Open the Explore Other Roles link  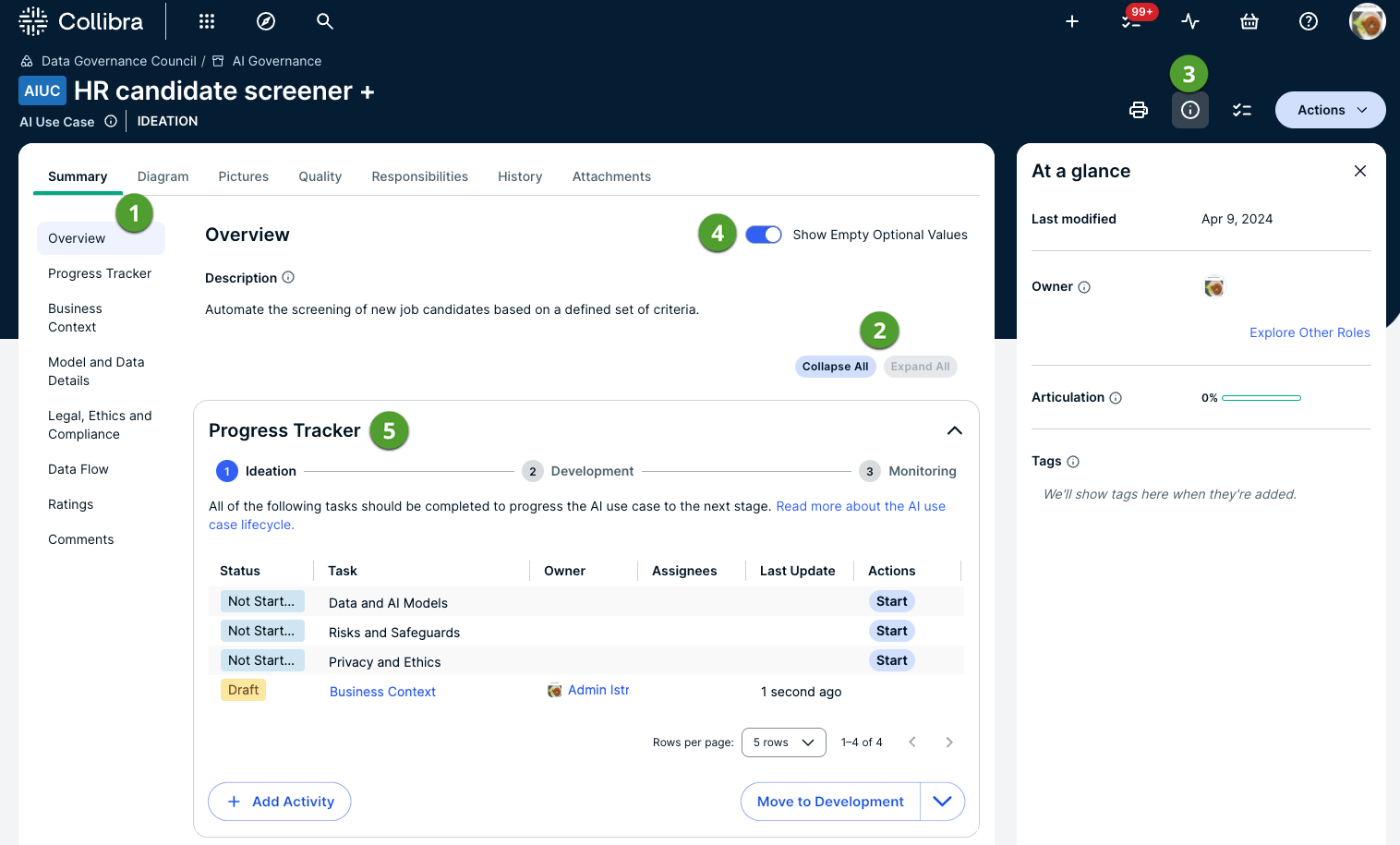(1309, 332)
